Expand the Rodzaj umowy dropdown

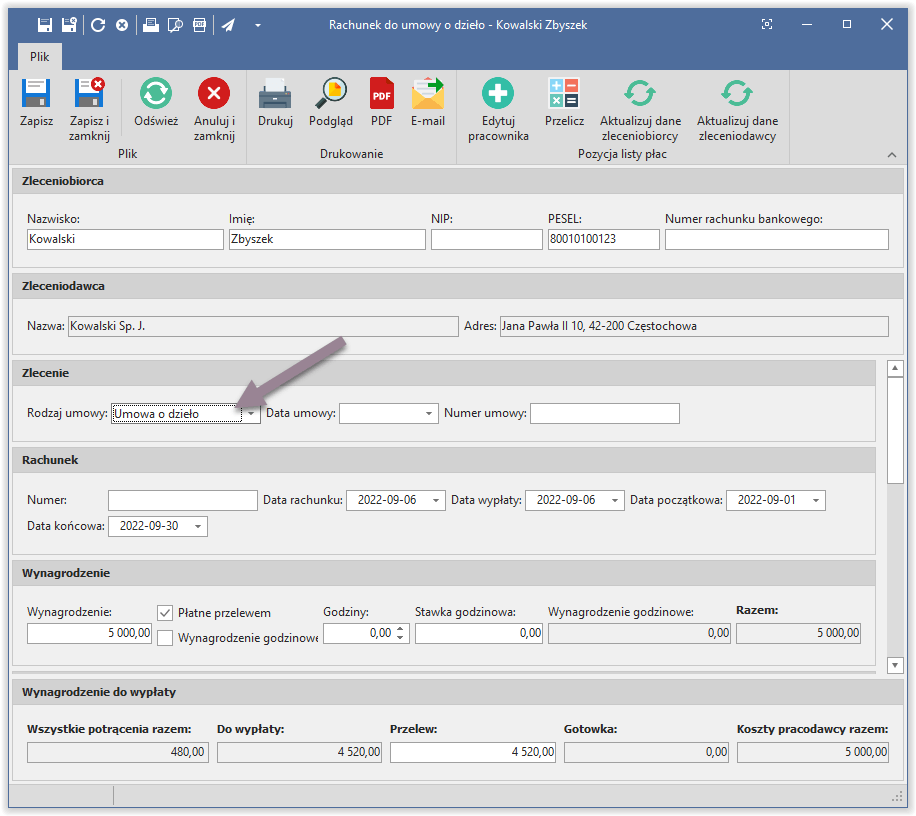(x=251, y=414)
